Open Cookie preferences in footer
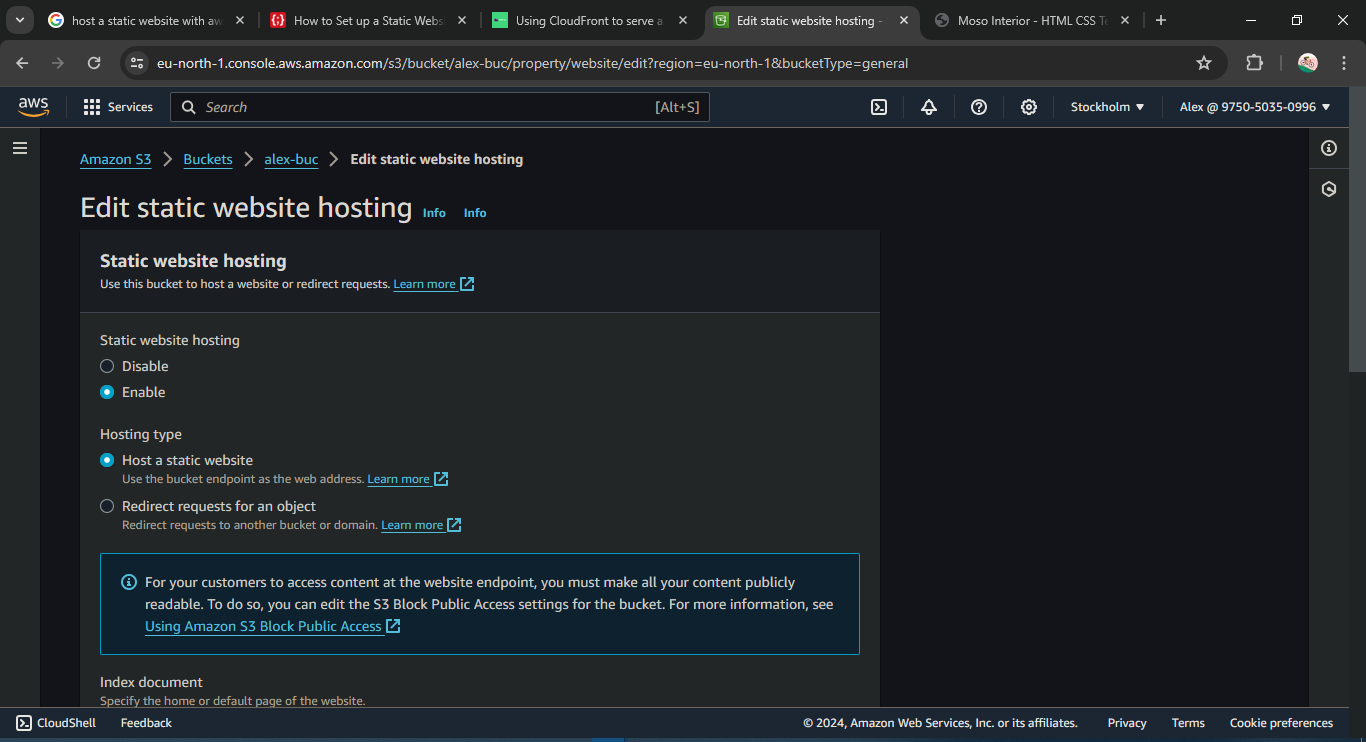 coord(1281,723)
